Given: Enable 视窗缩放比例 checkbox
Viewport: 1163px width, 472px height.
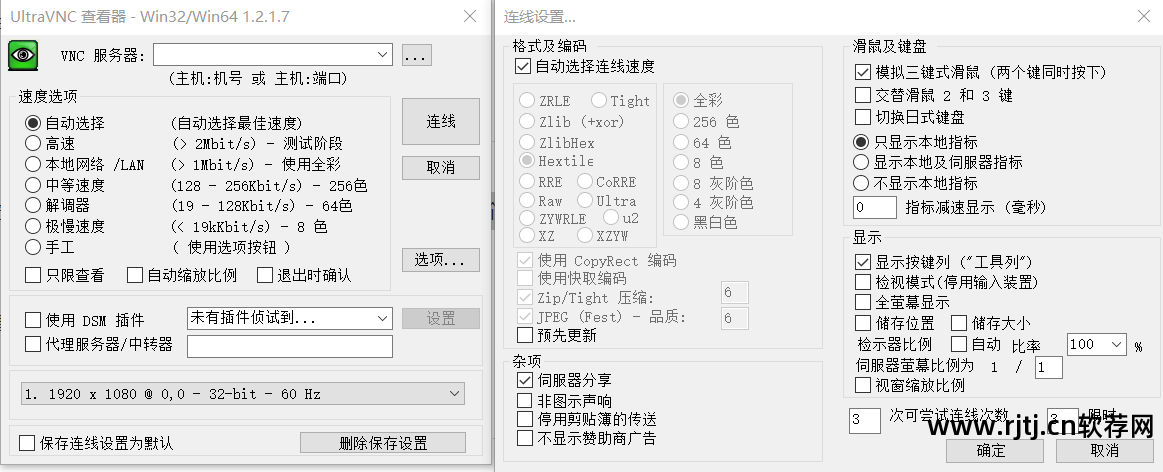Looking at the screenshot, I should coord(863,385).
